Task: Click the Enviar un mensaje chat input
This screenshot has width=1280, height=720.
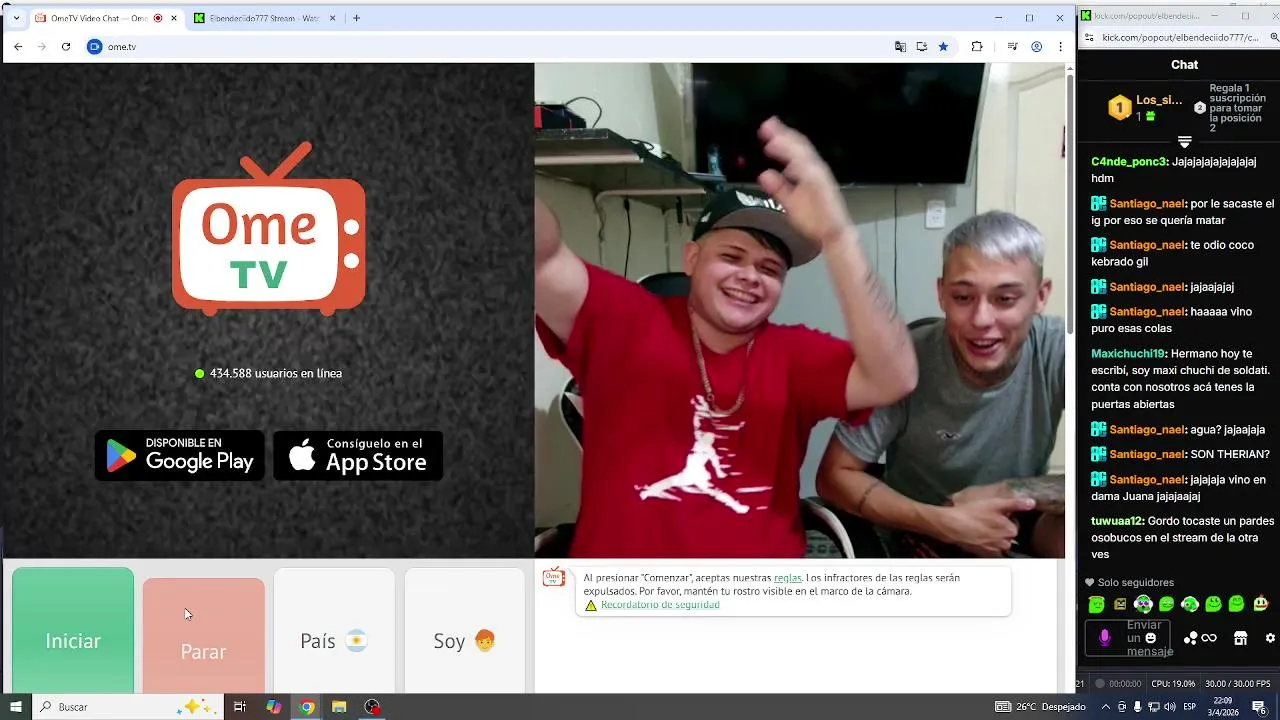Action: tap(1128, 638)
